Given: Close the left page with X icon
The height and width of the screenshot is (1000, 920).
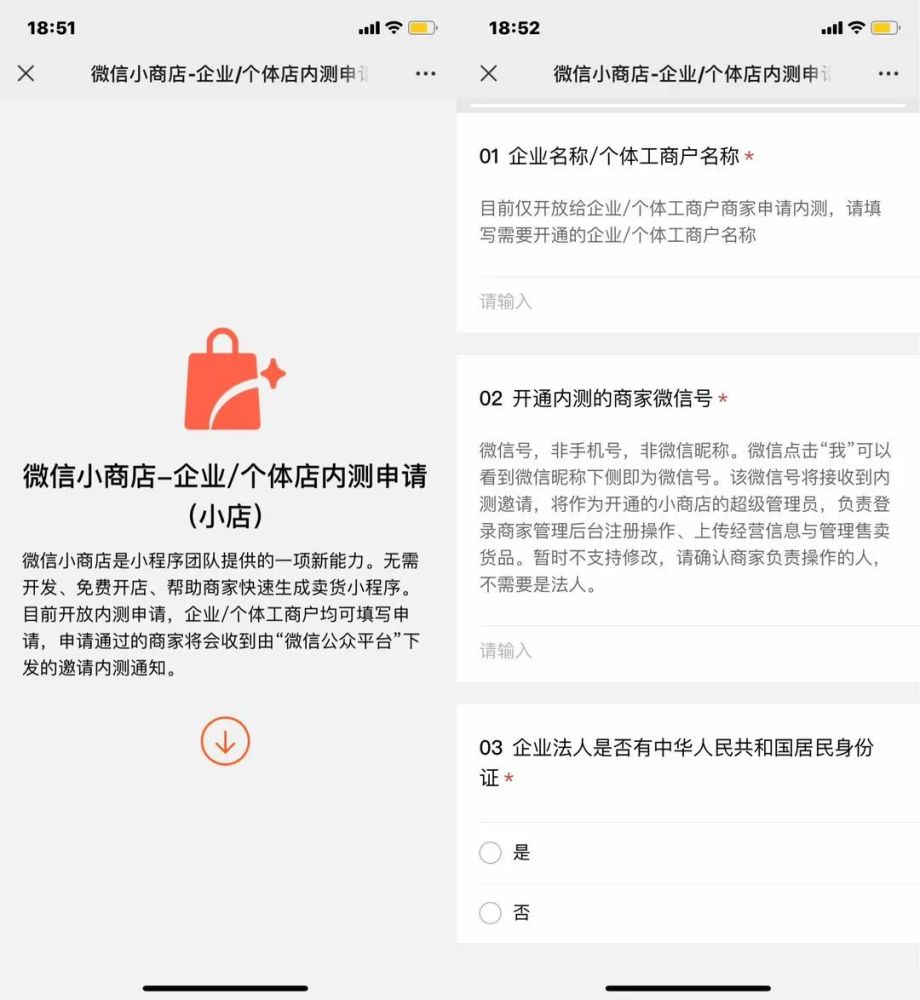Looking at the screenshot, I should tap(26, 73).
